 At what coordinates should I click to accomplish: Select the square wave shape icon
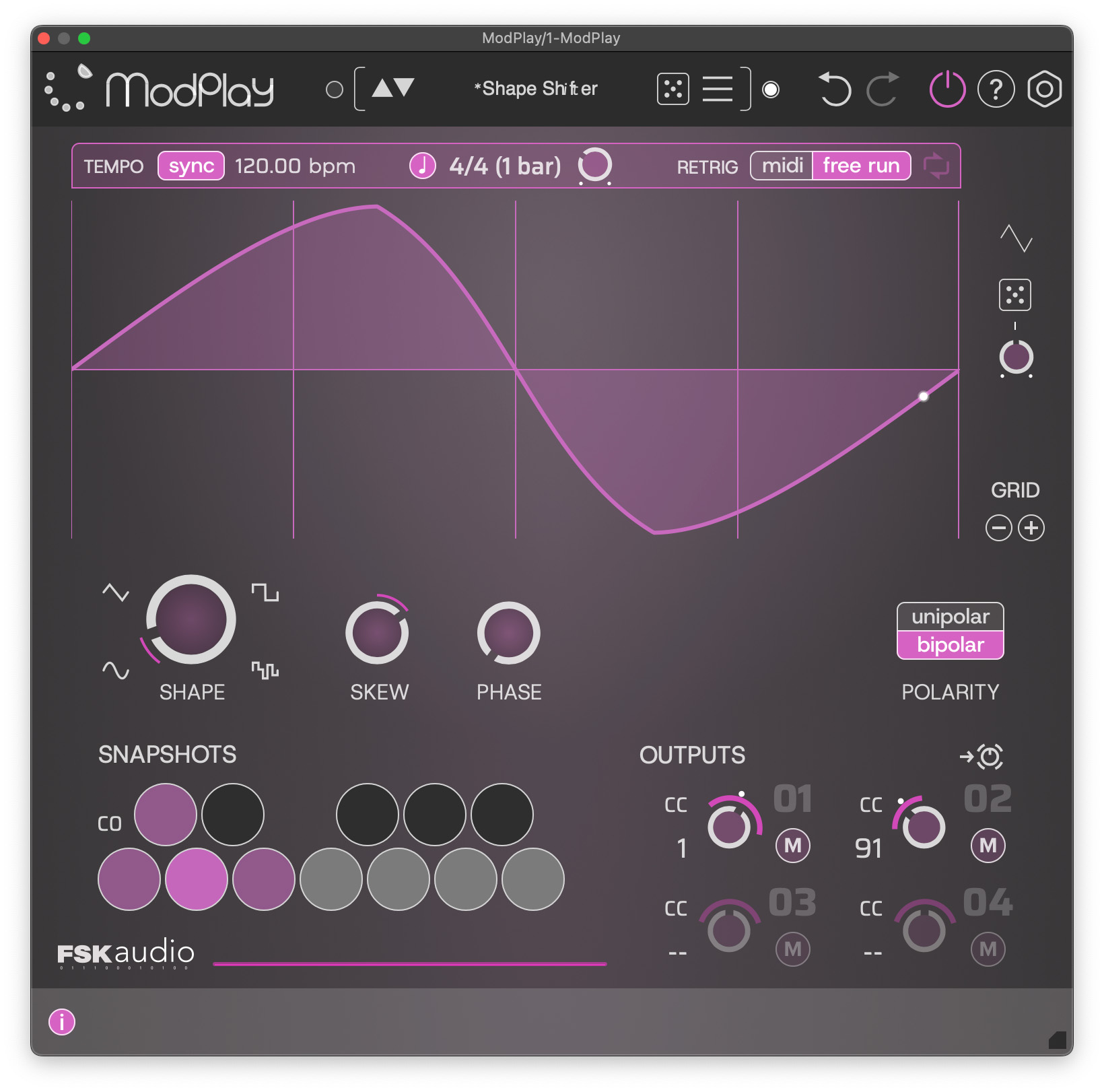coord(265,592)
